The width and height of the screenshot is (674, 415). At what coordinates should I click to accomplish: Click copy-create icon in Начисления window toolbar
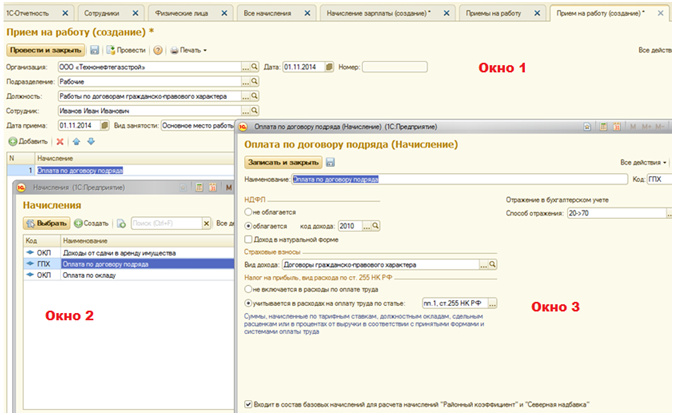click(x=121, y=223)
